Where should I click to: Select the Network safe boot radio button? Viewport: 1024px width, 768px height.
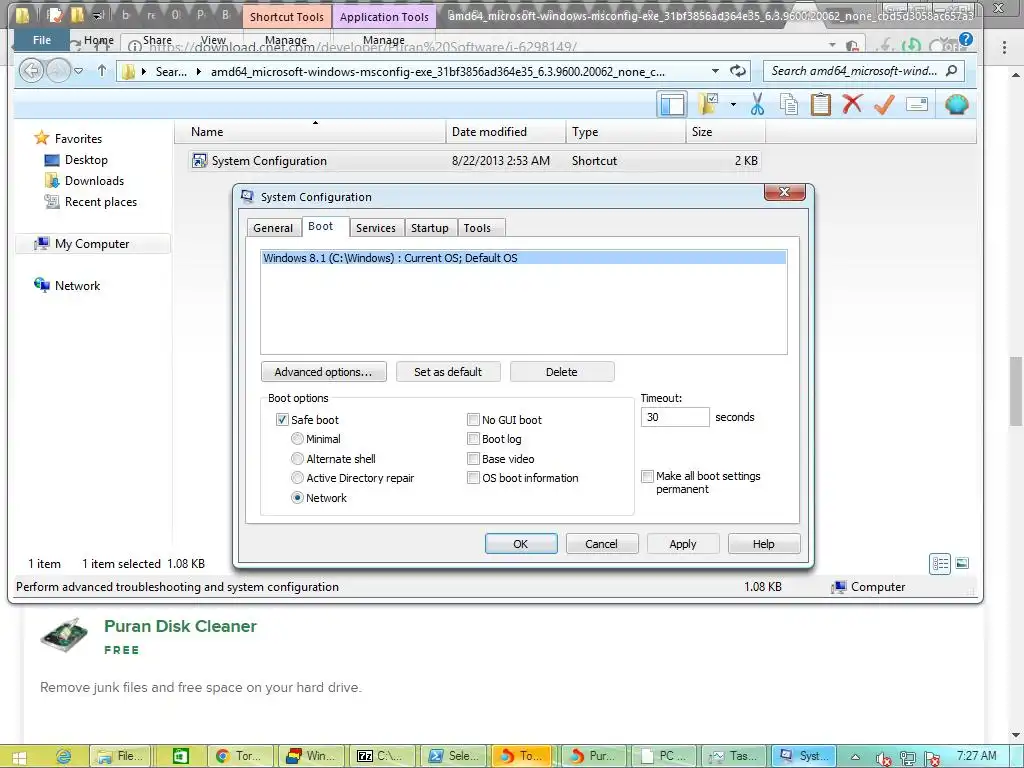(297, 498)
